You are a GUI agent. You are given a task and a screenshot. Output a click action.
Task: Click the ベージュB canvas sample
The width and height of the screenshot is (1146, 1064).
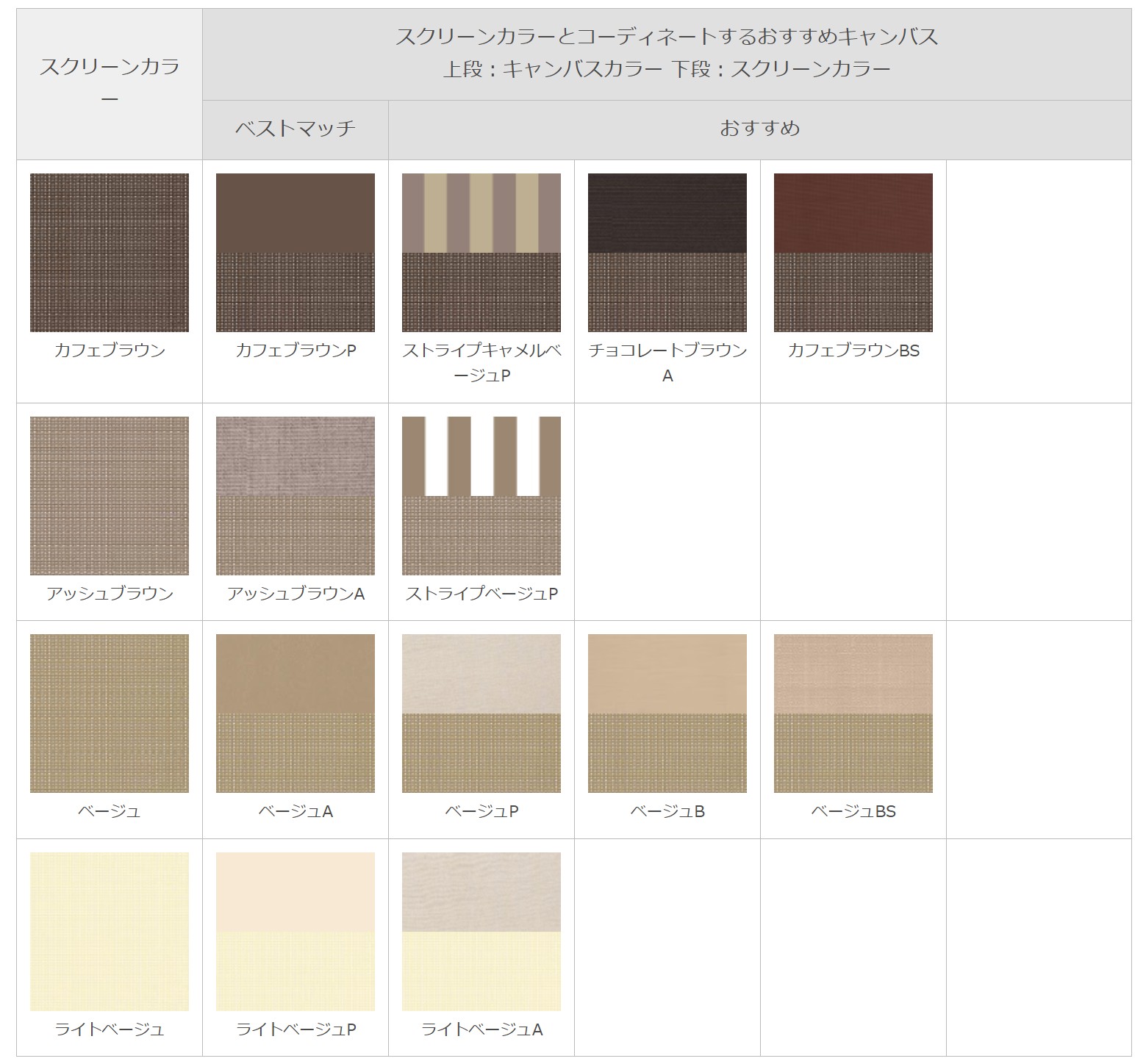coord(667,713)
